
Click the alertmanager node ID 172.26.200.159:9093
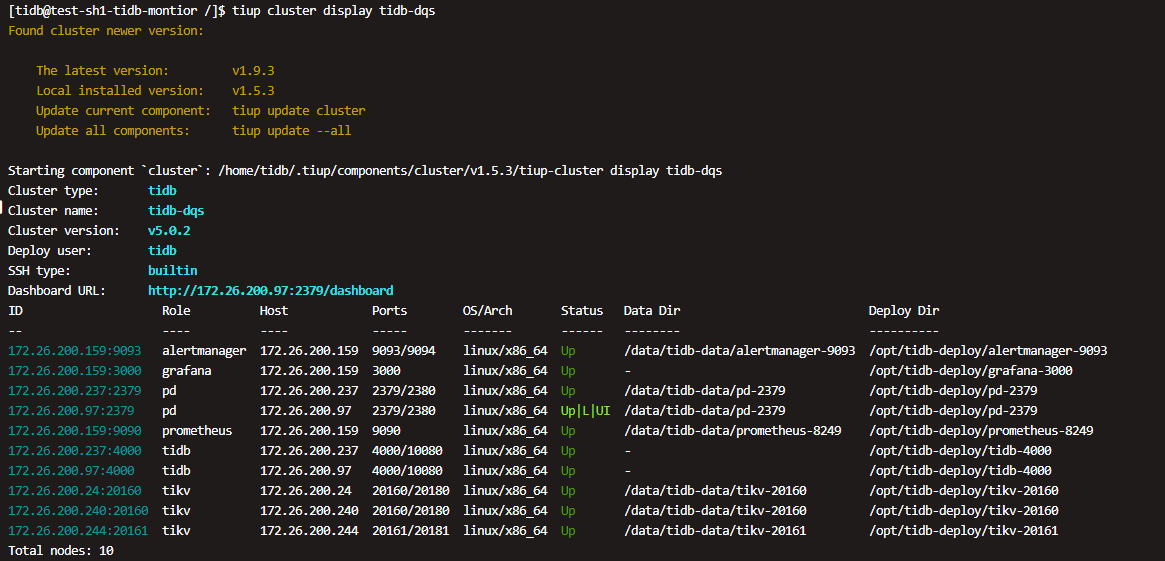coord(74,351)
